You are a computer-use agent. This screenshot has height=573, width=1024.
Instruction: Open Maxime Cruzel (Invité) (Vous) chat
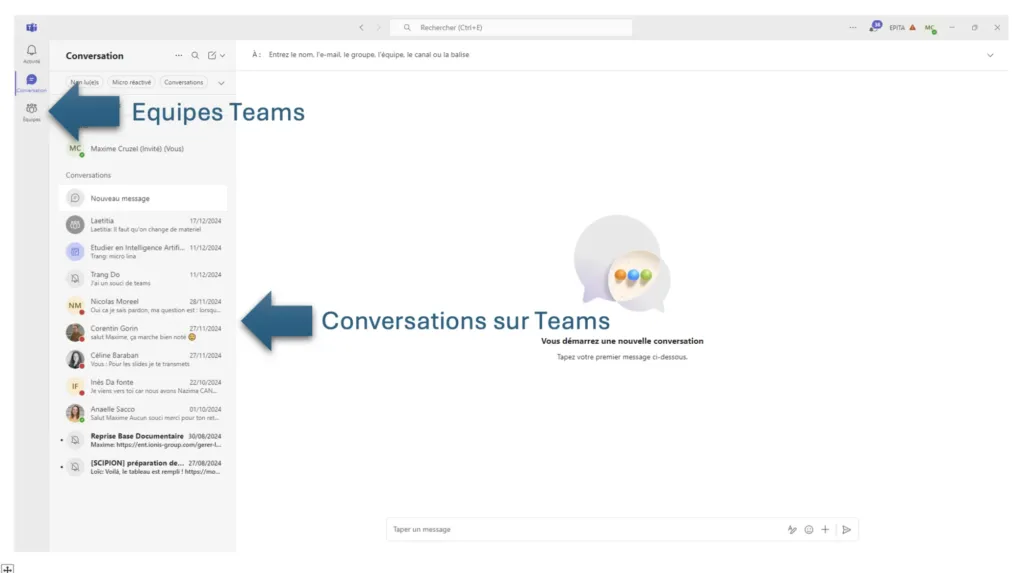143,149
